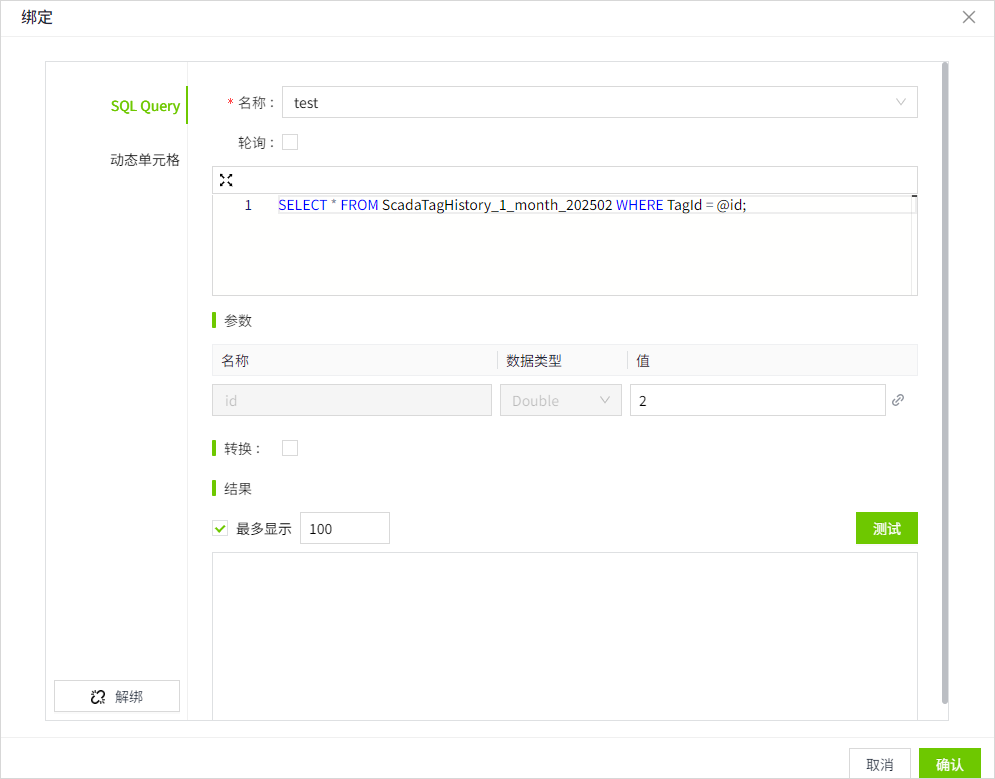
Task: Click the 解绑 unbind button
Action: point(117,697)
